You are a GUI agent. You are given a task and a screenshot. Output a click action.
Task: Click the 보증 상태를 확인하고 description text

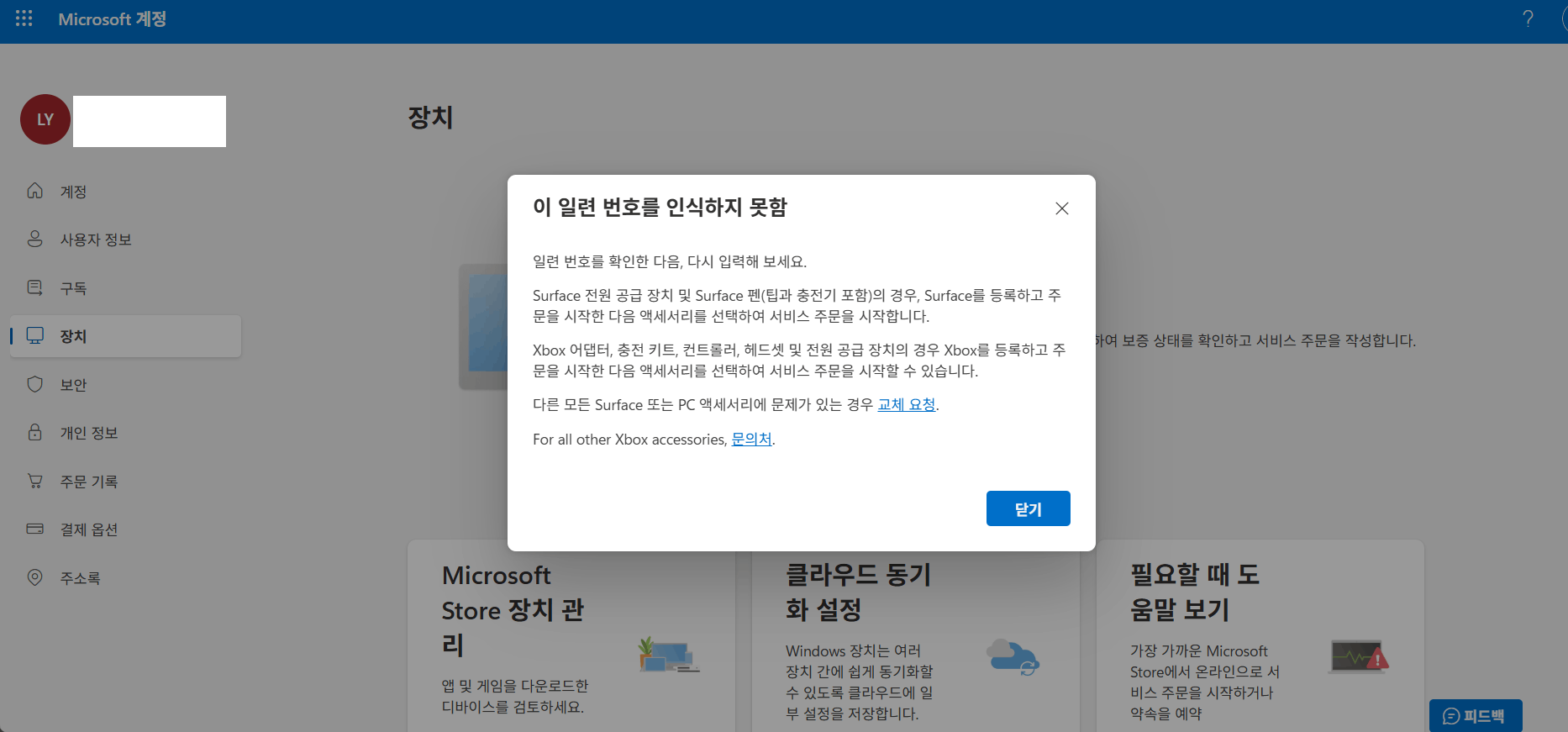pos(1255,340)
